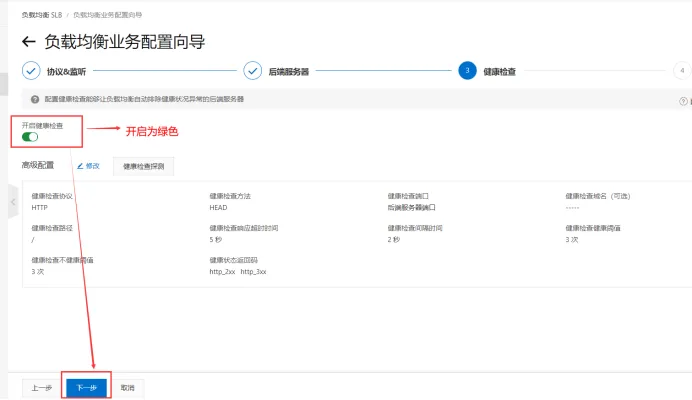Click the completed 后端服务器 step checkmark
Viewport: 692px width, 400px height.
click(252, 71)
